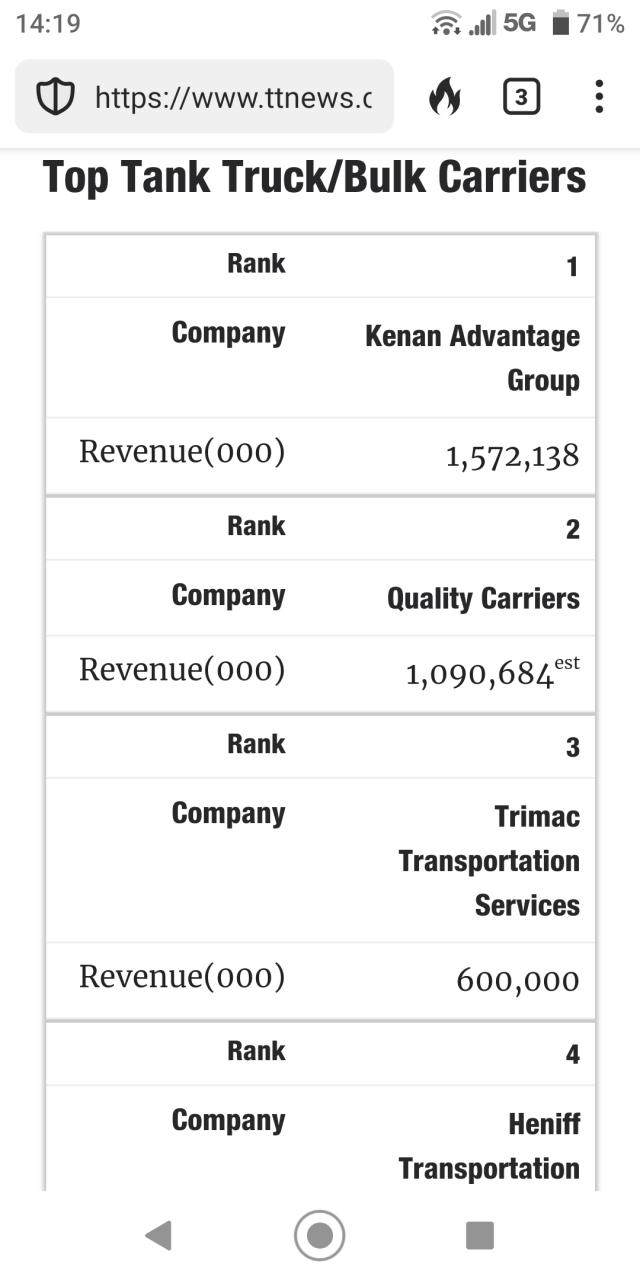Tap the 5G signal indicator

coord(519,23)
